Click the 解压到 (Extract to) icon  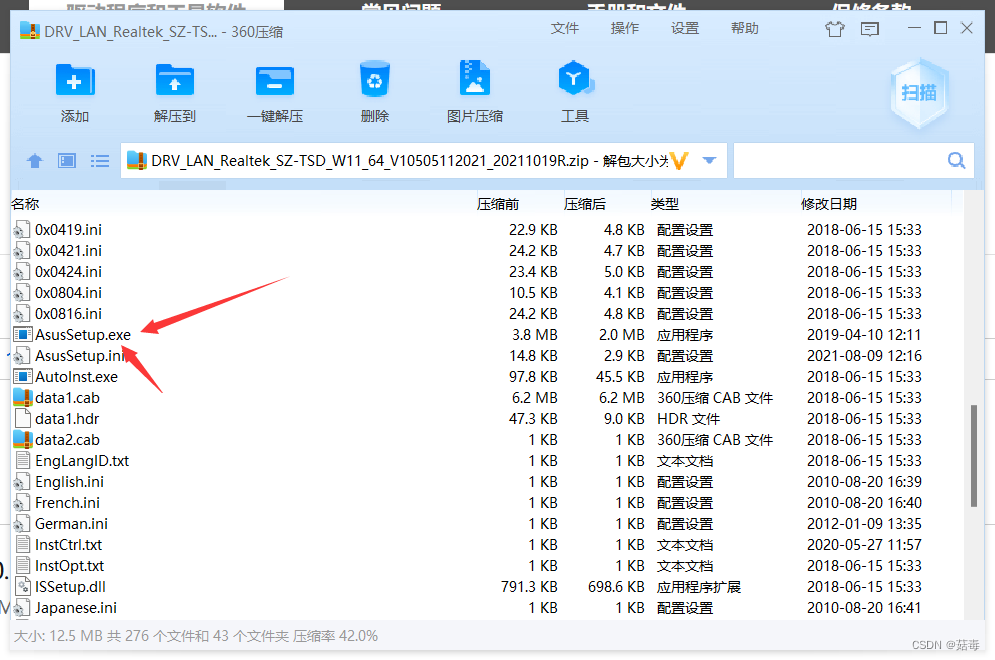[x=175, y=80]
